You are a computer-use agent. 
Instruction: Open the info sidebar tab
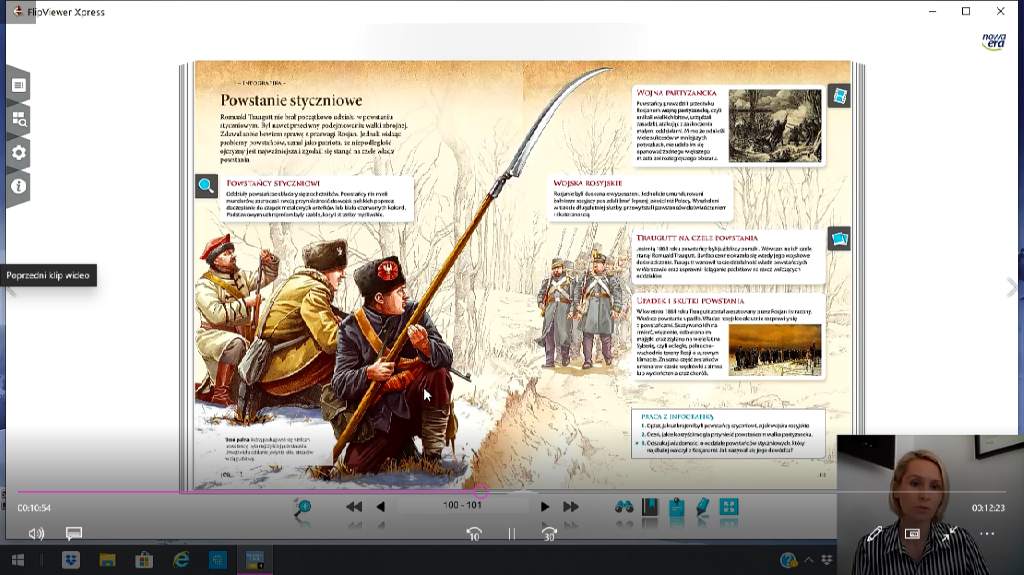18,186
